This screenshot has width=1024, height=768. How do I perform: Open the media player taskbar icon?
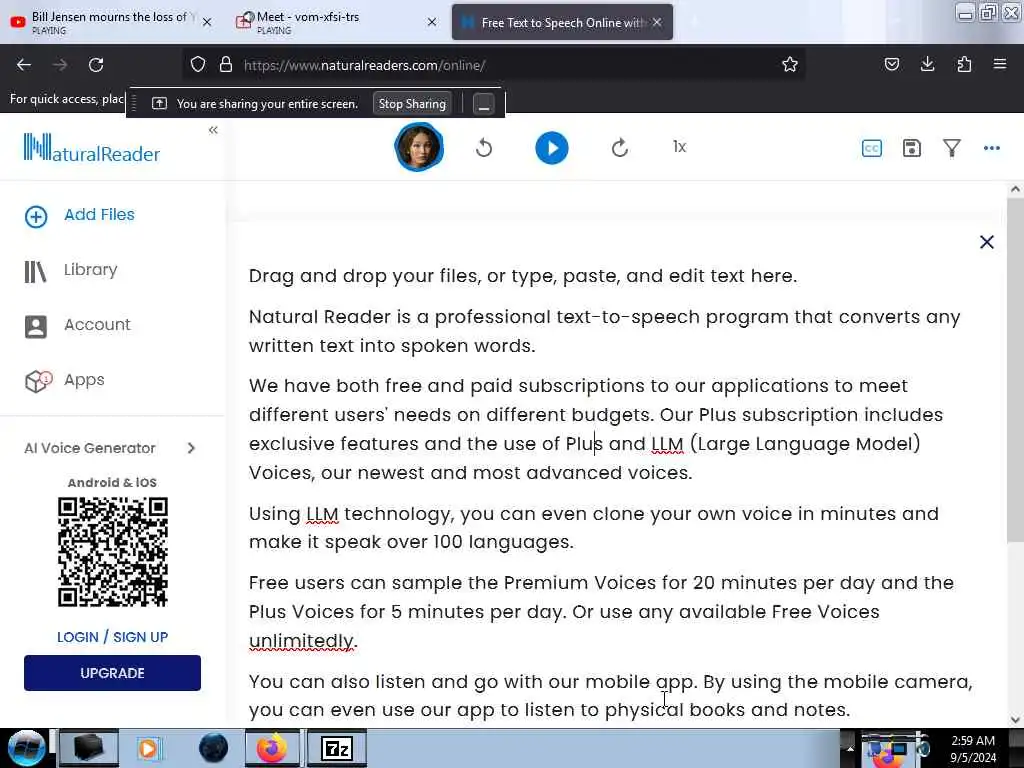pyautogui.click(x=148, y=748)
